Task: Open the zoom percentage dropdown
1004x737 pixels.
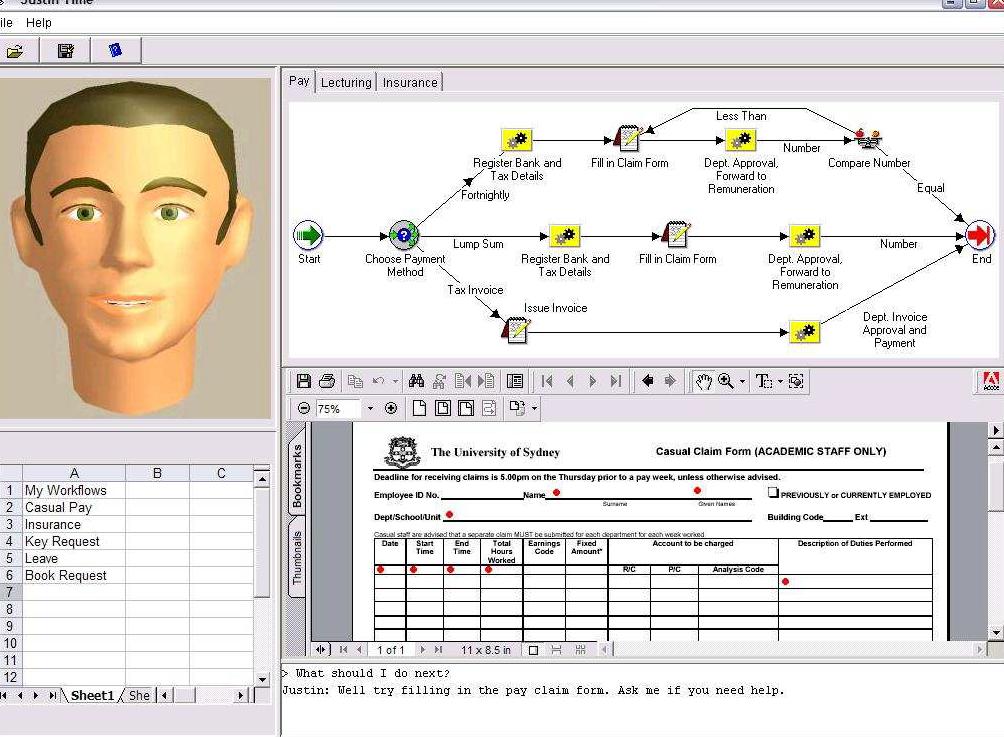Action: click(369, 409)
